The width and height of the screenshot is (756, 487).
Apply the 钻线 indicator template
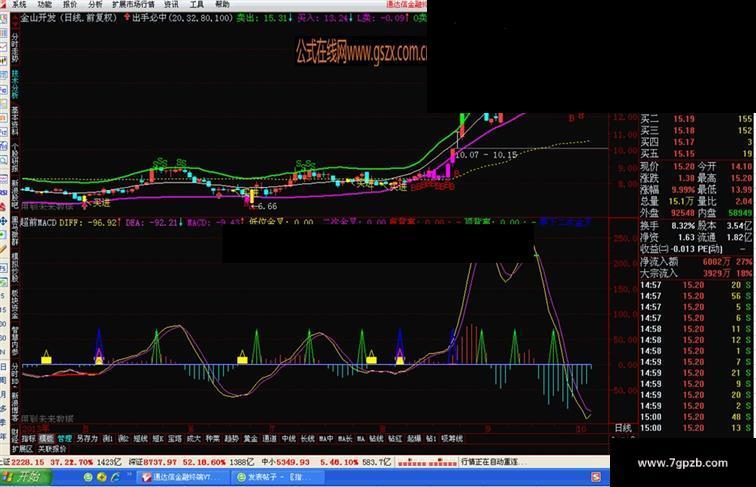coord(376,439)
